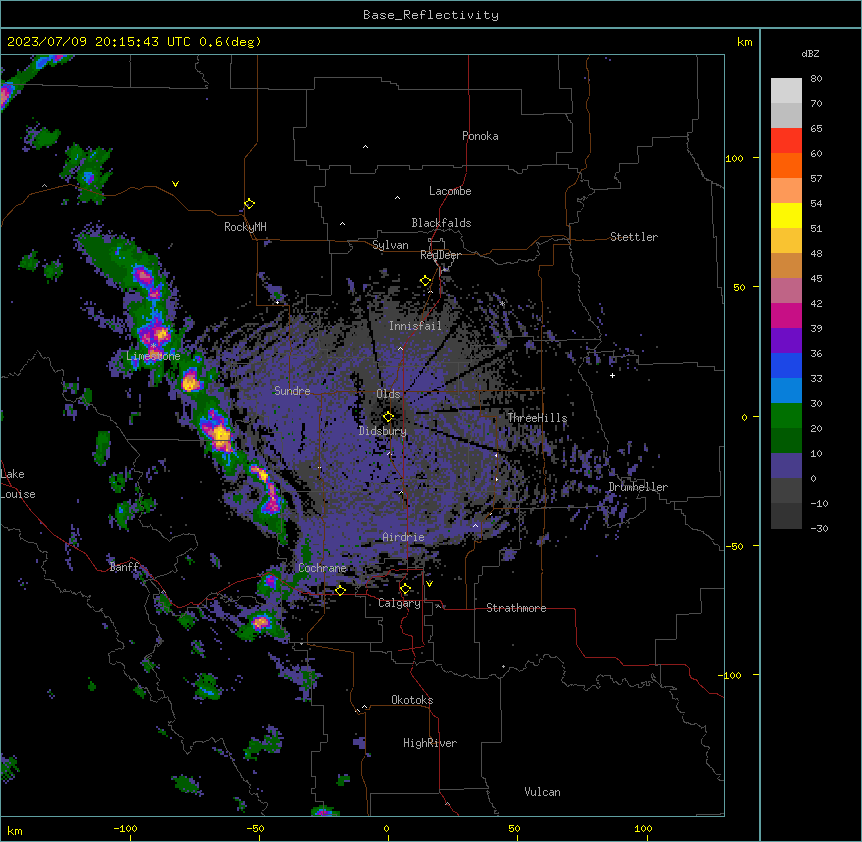The width and height of the screenshot is (862, 842).
Task: Click the 80 value on dBZ legend
Action: [x=816, y=79]
